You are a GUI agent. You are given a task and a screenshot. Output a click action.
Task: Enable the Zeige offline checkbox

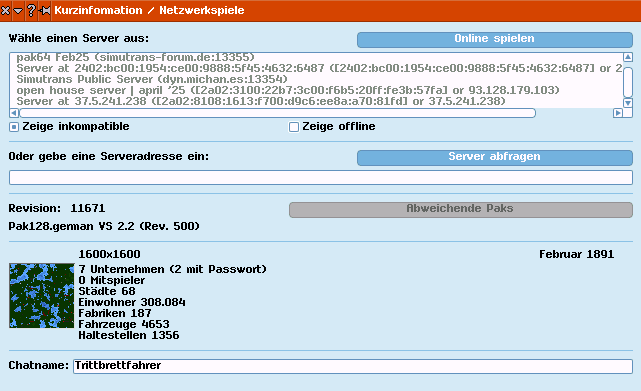[294, 127]
